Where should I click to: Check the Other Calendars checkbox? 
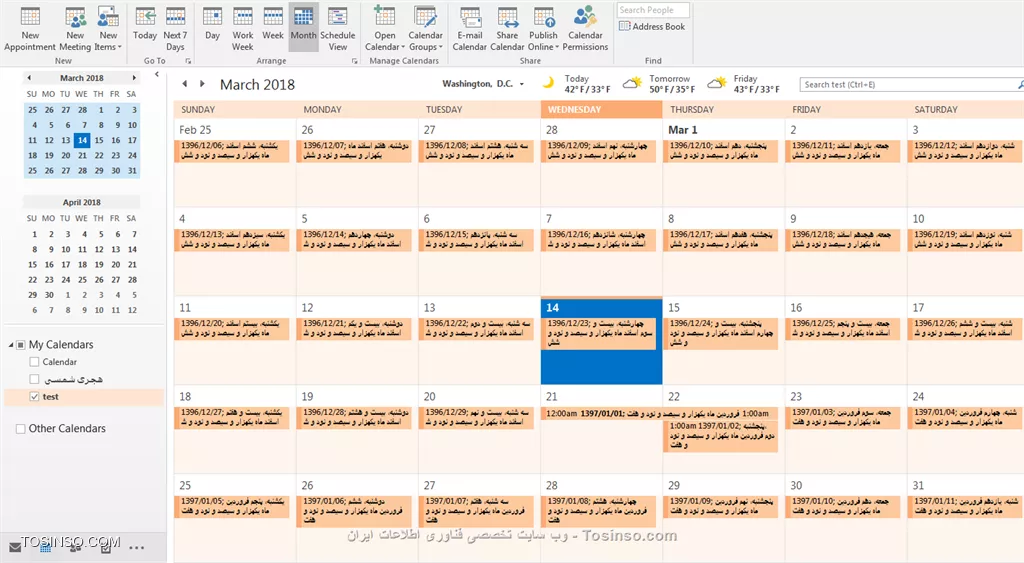(x=21, y=428)
